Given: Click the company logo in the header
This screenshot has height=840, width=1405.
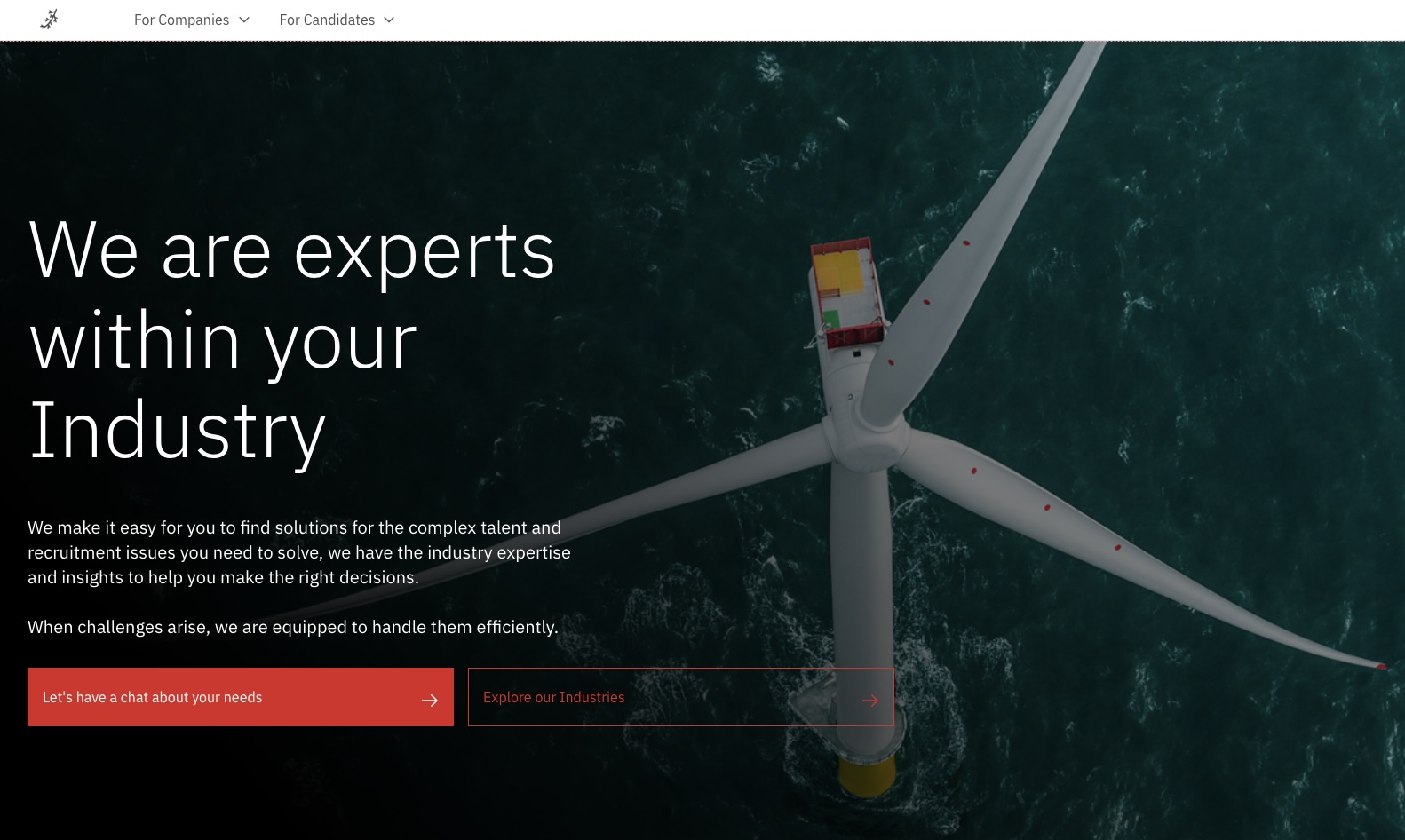Looking at the screenshot, I should click(50, 20).
